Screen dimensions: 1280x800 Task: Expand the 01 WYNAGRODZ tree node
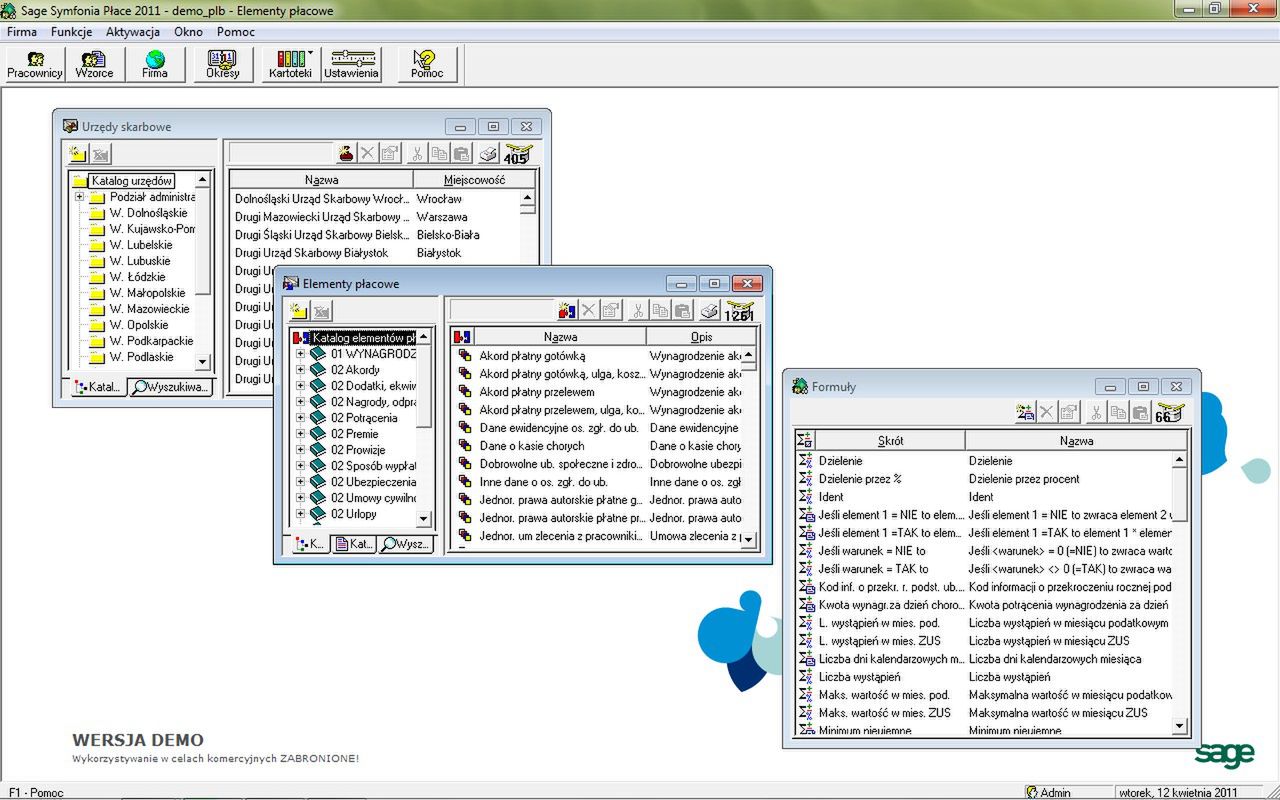point(300,354)
